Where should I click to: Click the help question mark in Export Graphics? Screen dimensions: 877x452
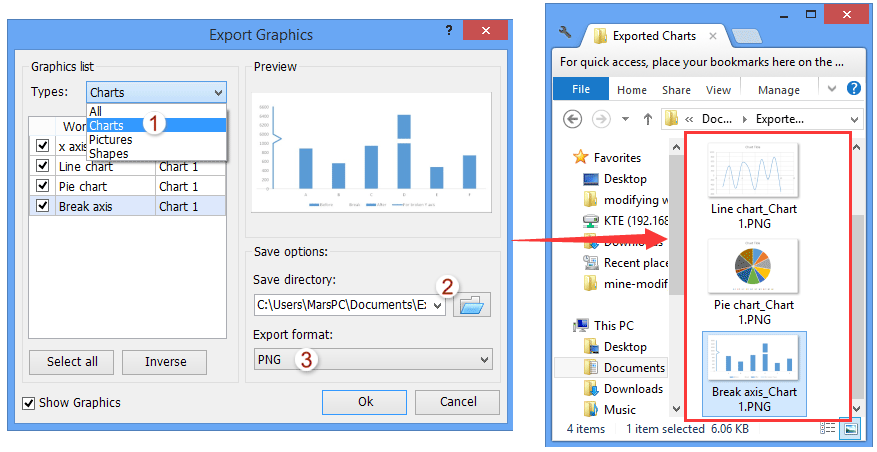449,32
